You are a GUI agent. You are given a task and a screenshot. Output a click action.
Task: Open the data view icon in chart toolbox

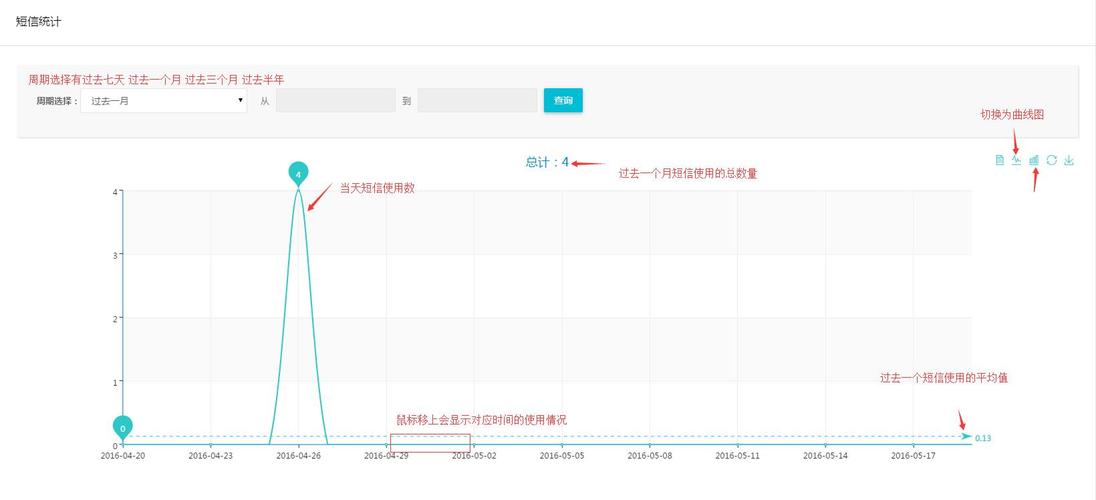(1000, 160)
